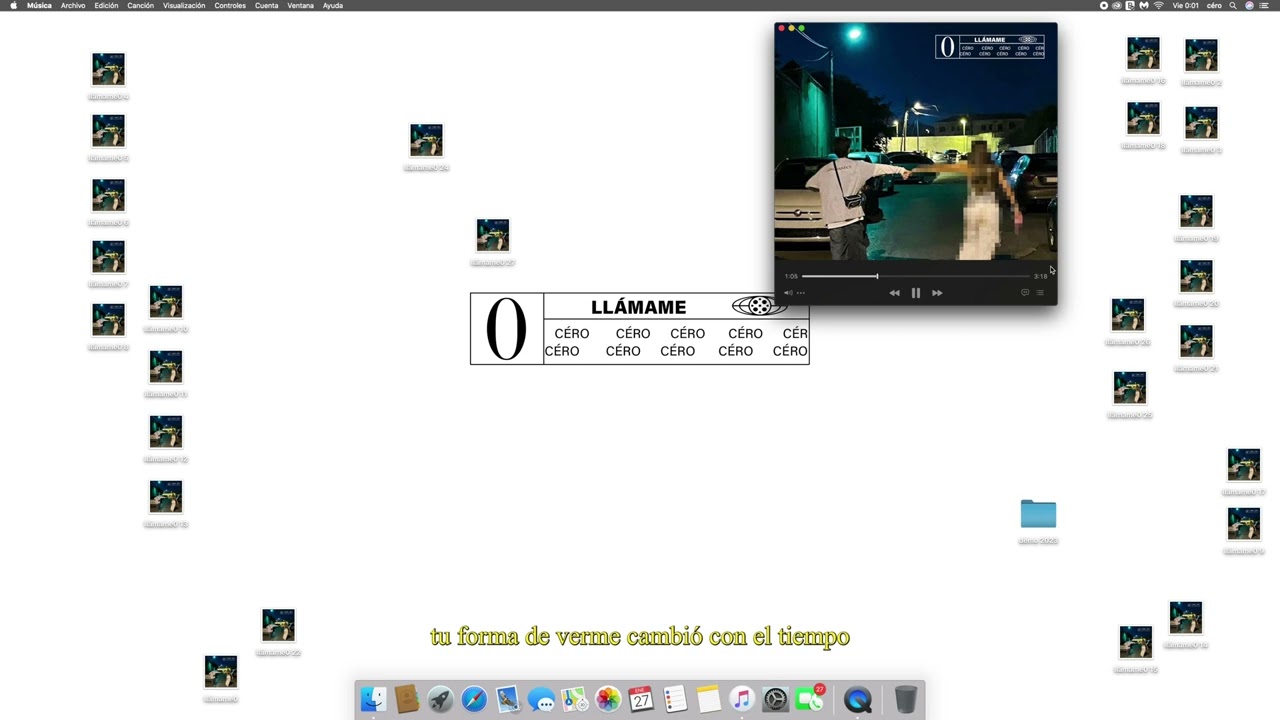The image size is (1280, 720).
Task: Click the 3:18 remaining time label
Action: (1040, 276)
